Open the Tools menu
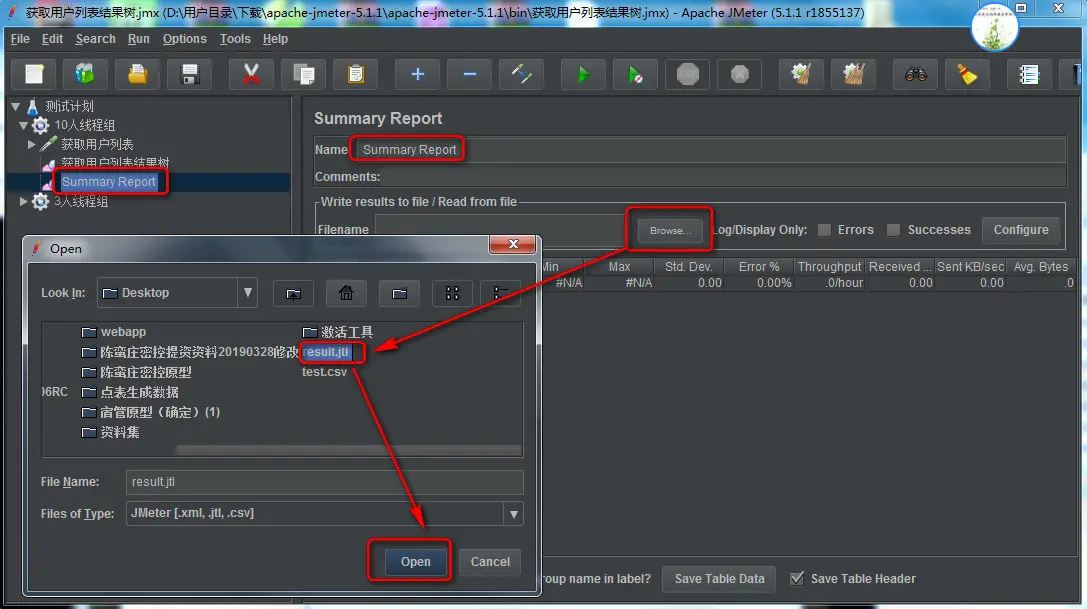The width and height of the screenshot is (1087, 609). tap(235, 39)
